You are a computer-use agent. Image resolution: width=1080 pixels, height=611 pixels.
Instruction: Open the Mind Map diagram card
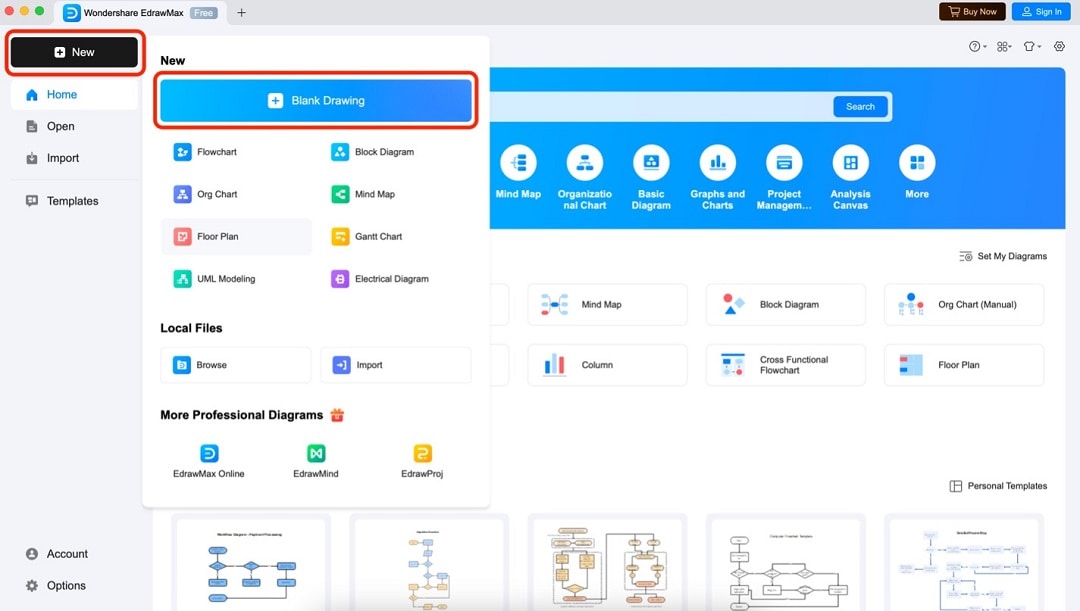[x=608, y=304]
